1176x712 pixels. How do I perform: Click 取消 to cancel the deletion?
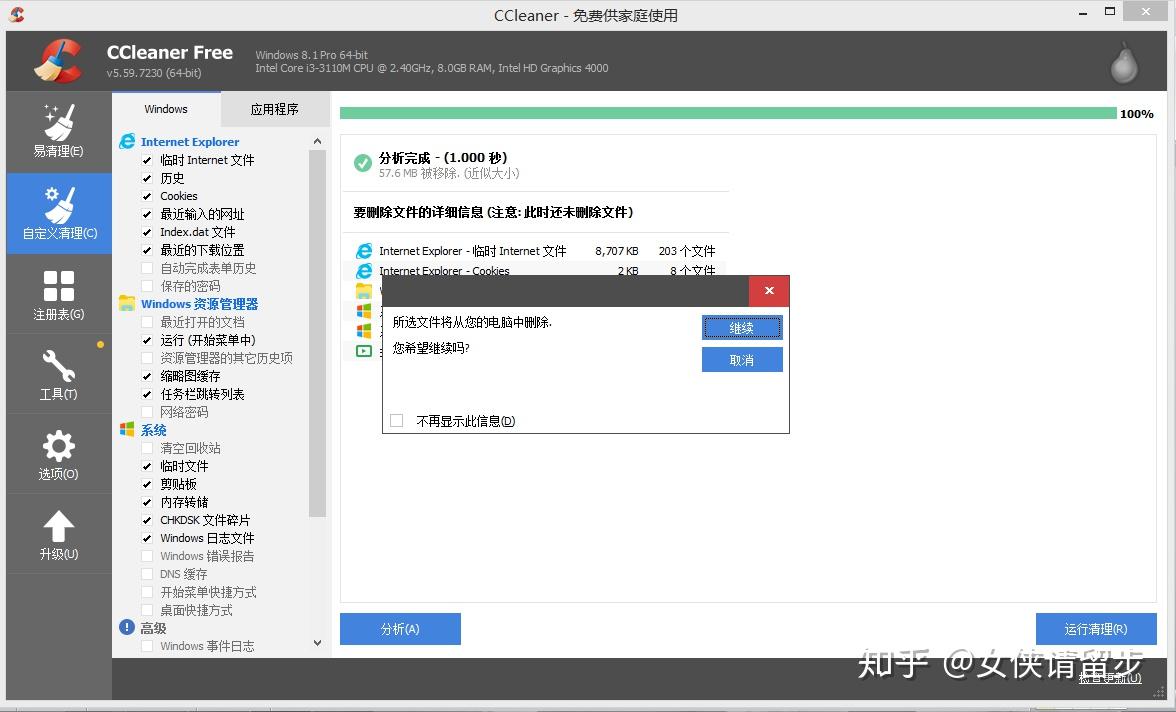point(742,359)
